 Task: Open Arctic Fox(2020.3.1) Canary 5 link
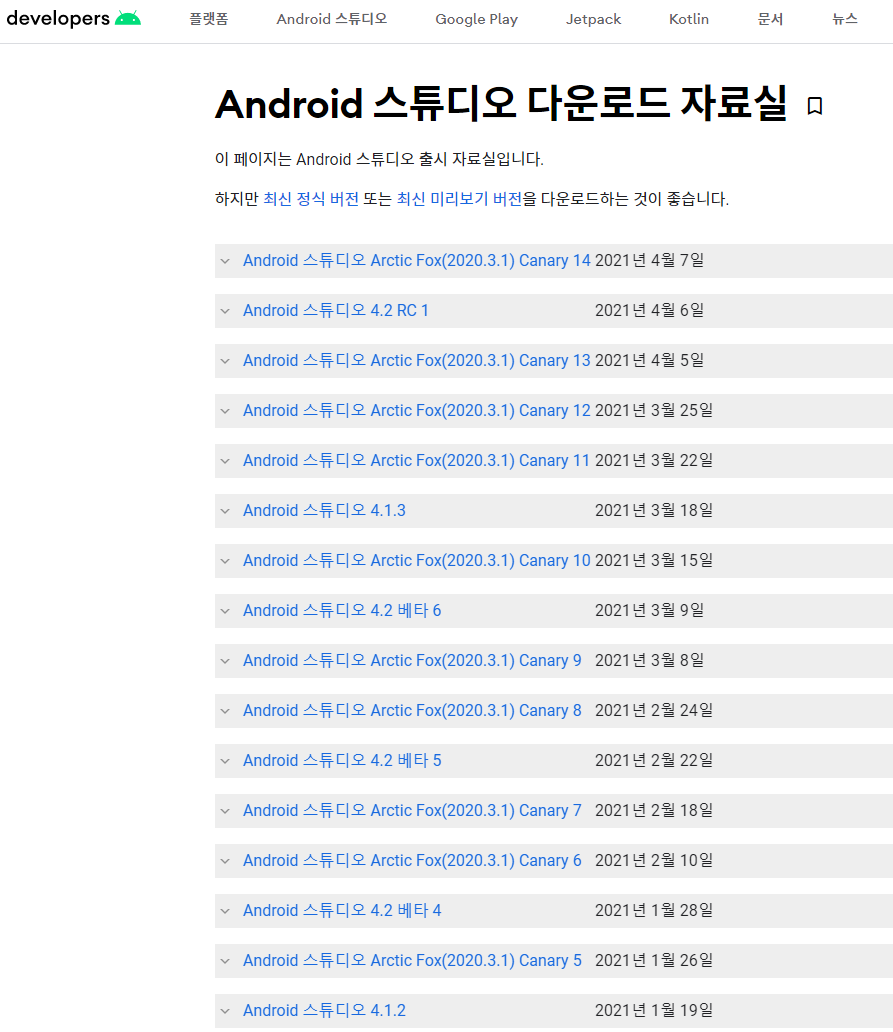click(412, 961)
